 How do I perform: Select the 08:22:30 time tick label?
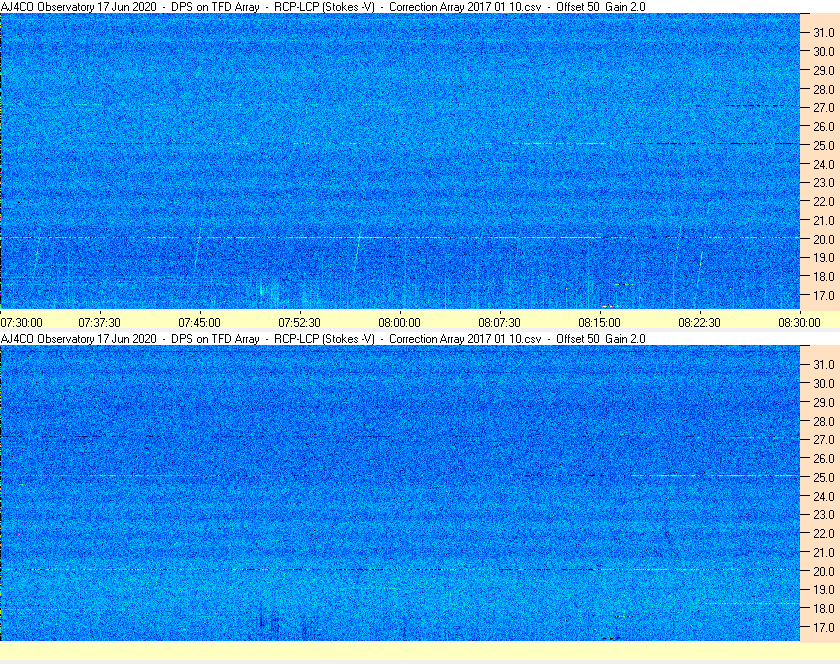pos(700,323)
